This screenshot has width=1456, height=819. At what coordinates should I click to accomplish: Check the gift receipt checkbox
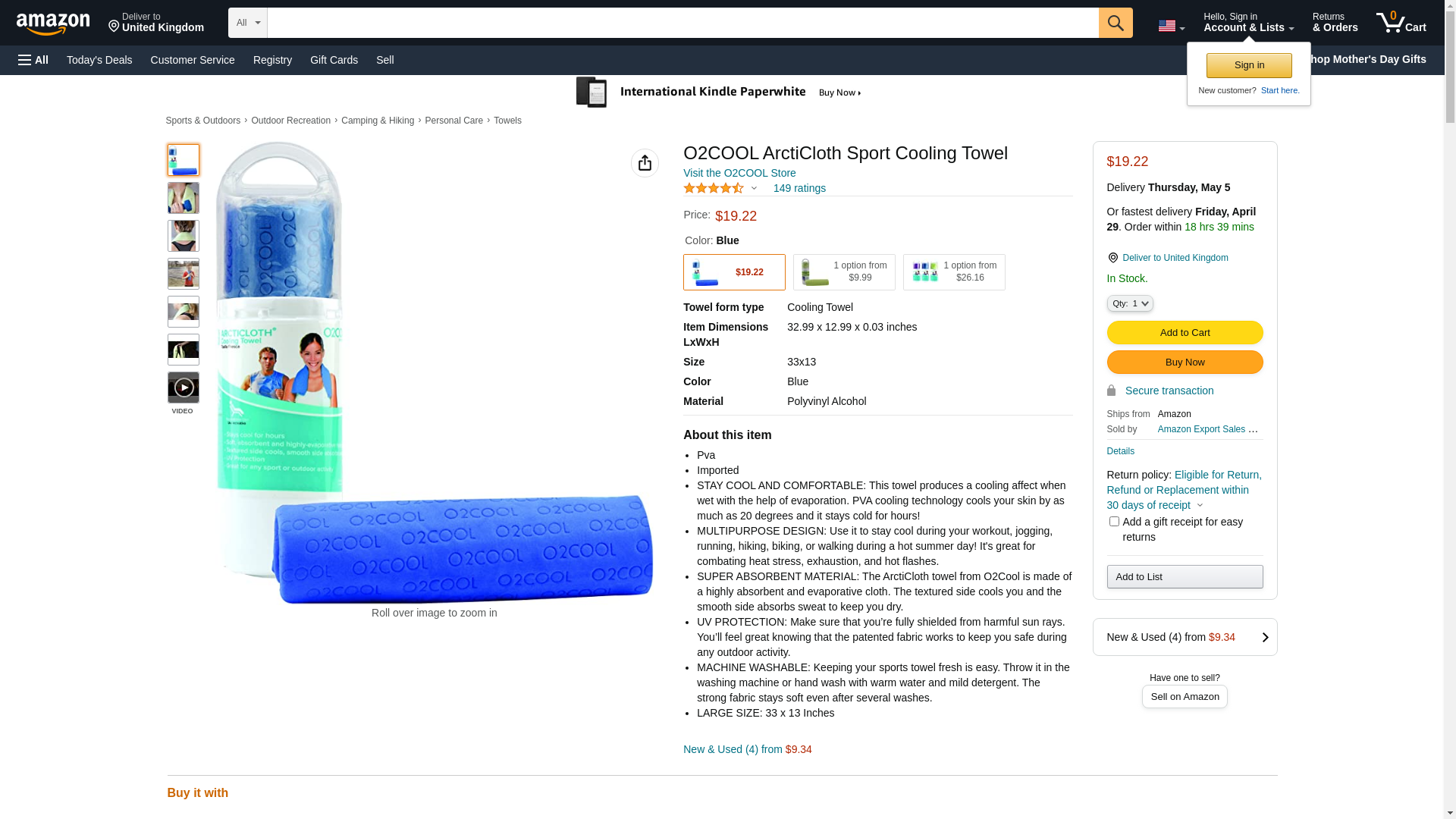tap(1114, 522)
